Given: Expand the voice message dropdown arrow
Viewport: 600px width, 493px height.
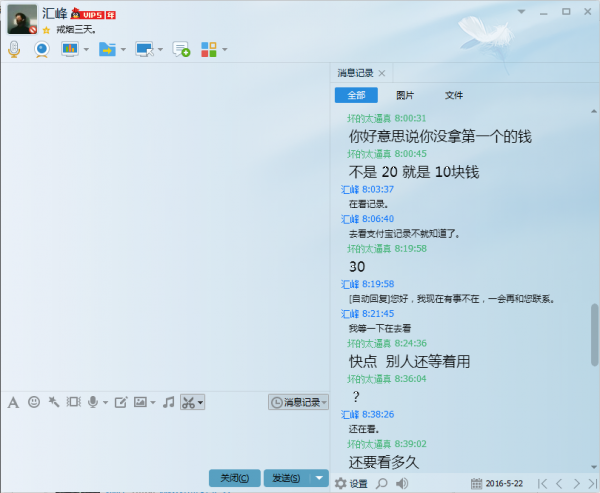Looking at the screenshot, I should pos(105,403).
